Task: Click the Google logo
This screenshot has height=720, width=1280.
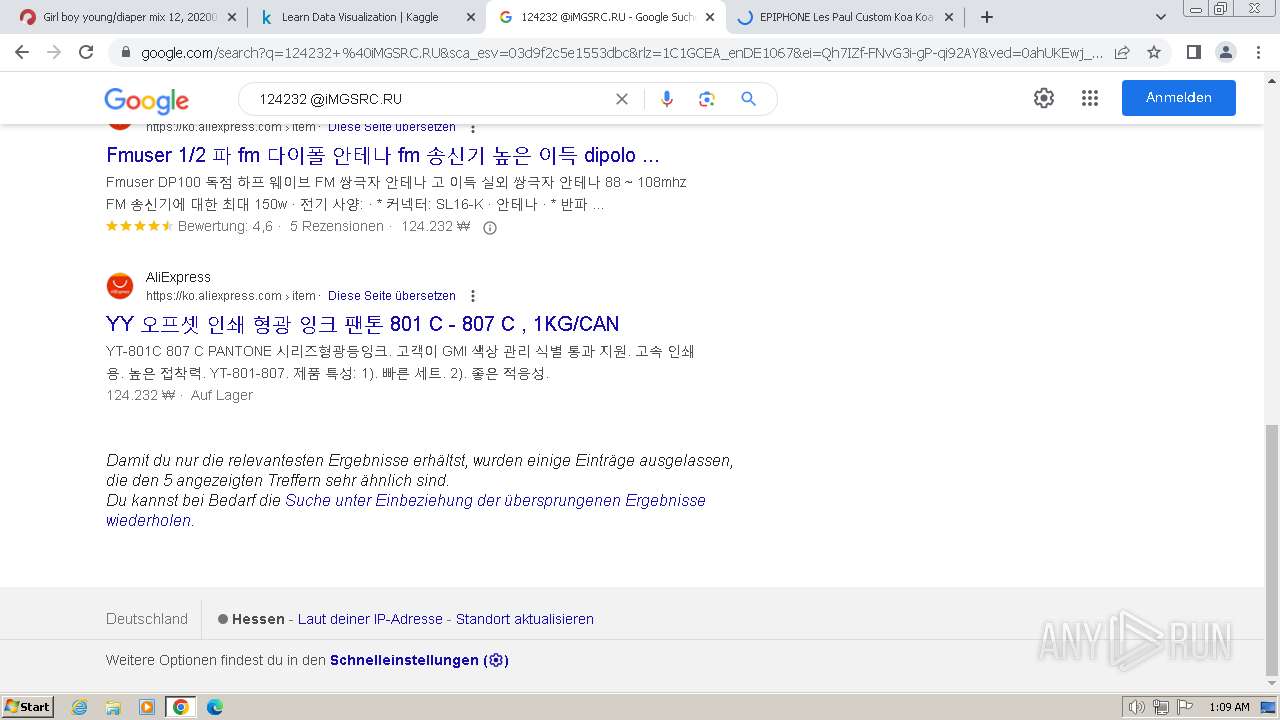Action: coord(146,100)
